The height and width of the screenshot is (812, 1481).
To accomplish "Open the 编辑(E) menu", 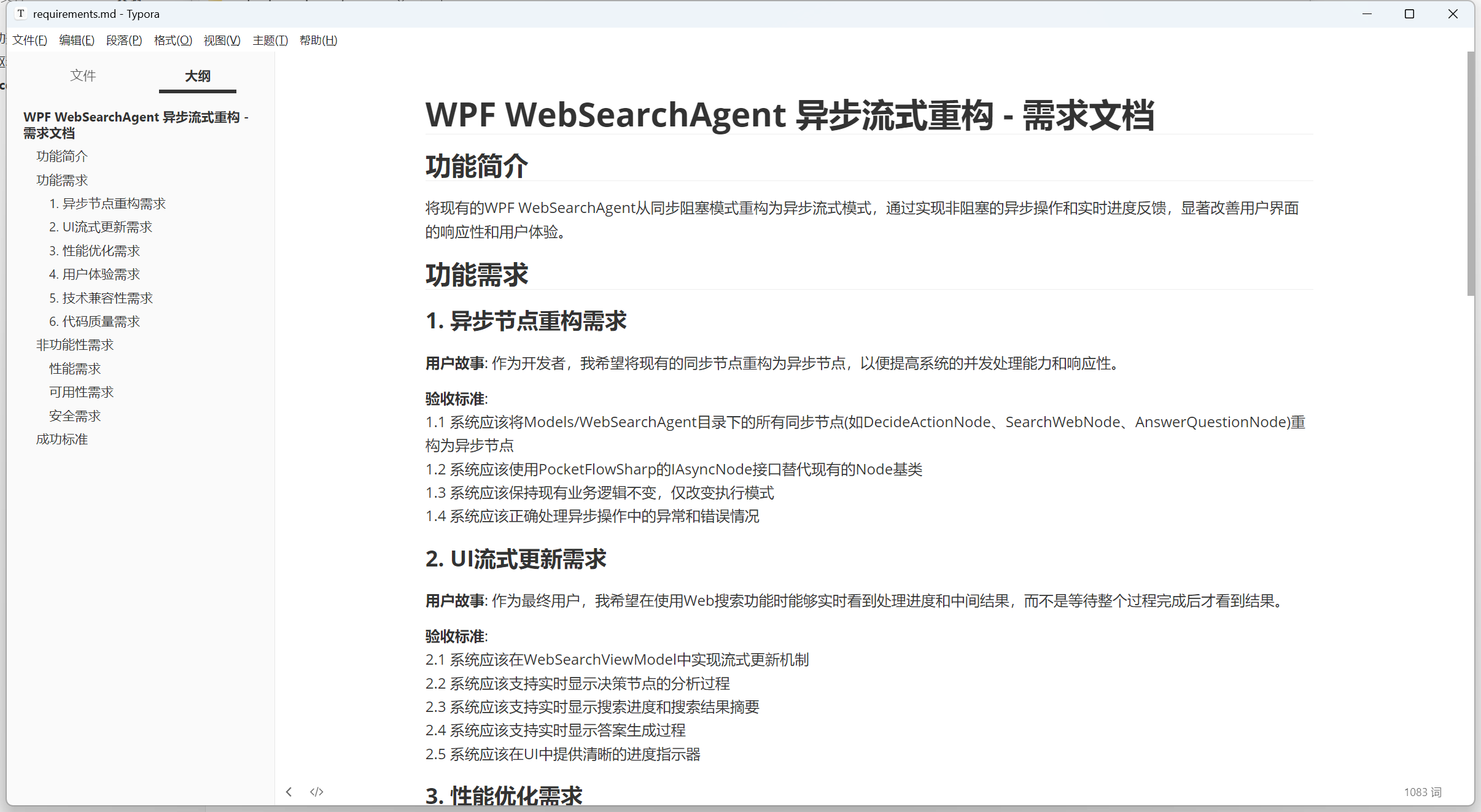I will [77, 41].
